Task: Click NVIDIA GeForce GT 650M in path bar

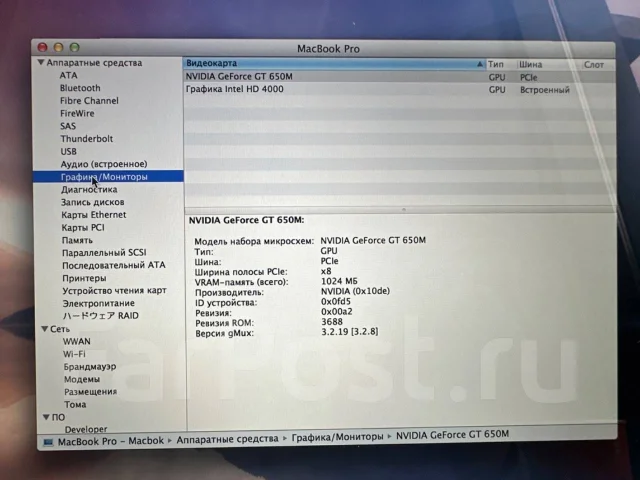Action: 452,435
